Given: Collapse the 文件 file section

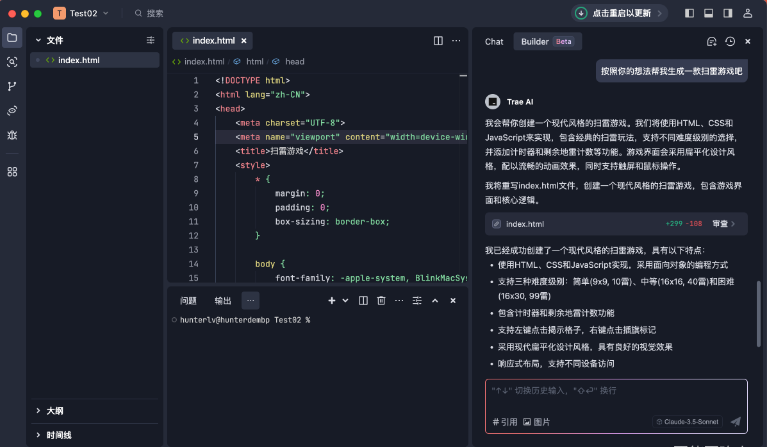Looking at the screenshot, I should pos(38,40).
